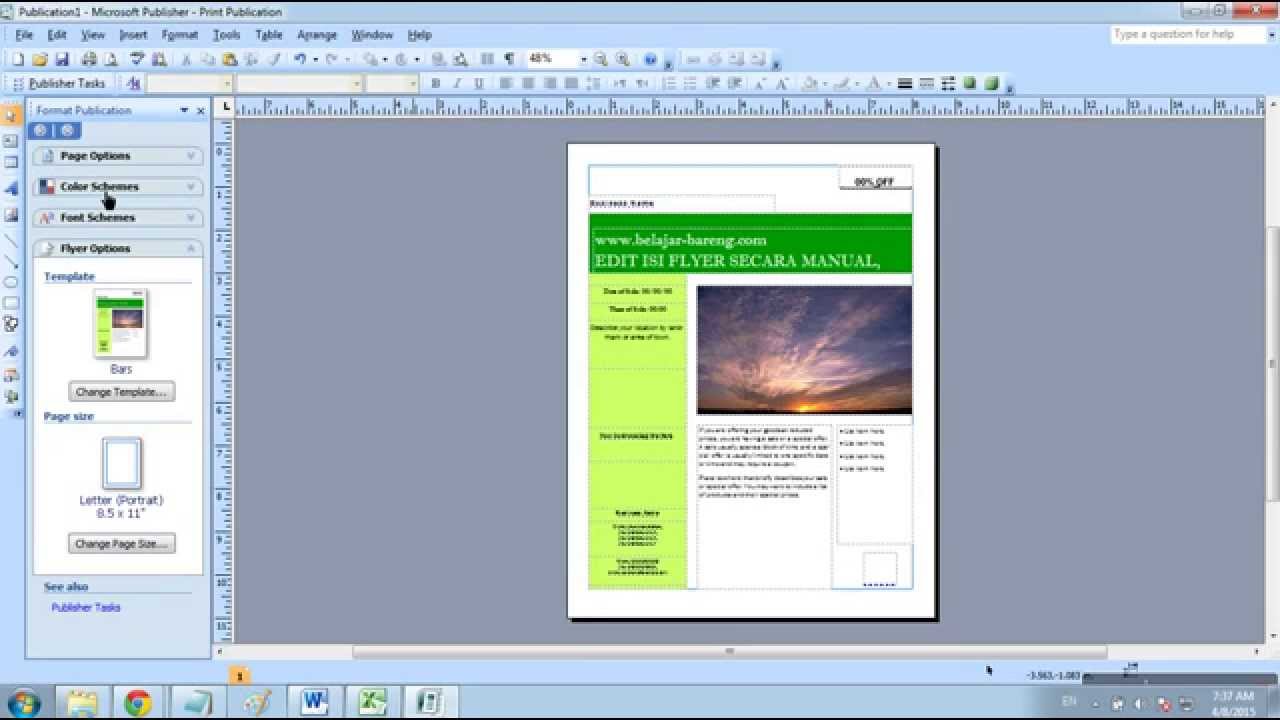Collapse the Flyer Options section
The height and width of the screenshot is (720, 1280).
click(118, 248)
